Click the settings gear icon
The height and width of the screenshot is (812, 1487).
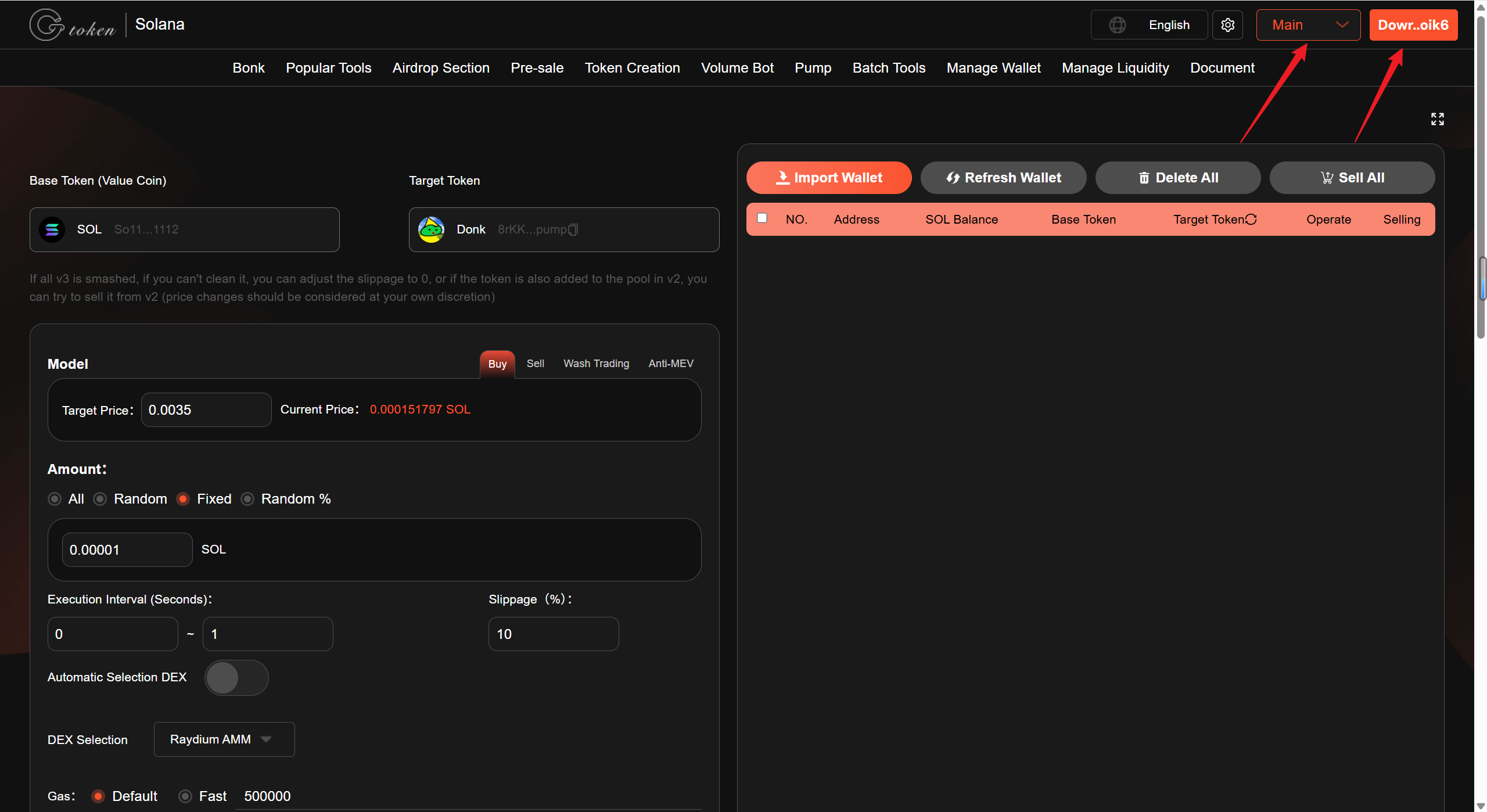coord(1227,25)
